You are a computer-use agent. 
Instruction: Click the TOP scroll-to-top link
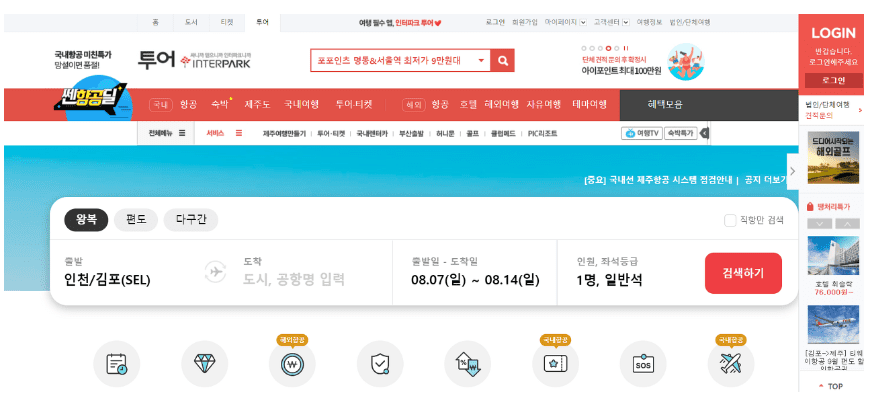pyautogui.click(x=831, y=386)
